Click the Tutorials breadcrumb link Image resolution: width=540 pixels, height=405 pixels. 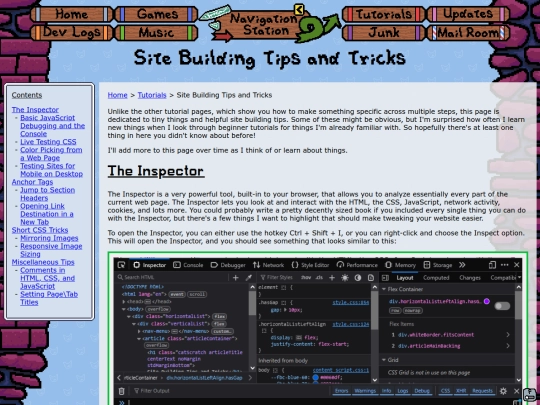coord(152,95)
